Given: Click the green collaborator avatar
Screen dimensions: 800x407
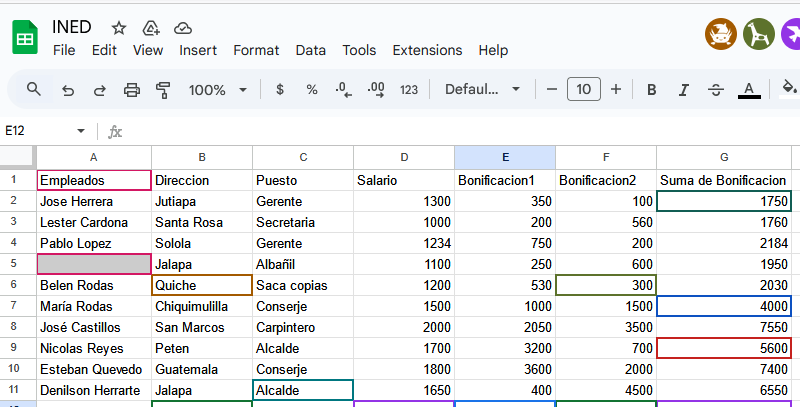Looking at the screenshot, I should pyautogui.click(x=759, y=34).
